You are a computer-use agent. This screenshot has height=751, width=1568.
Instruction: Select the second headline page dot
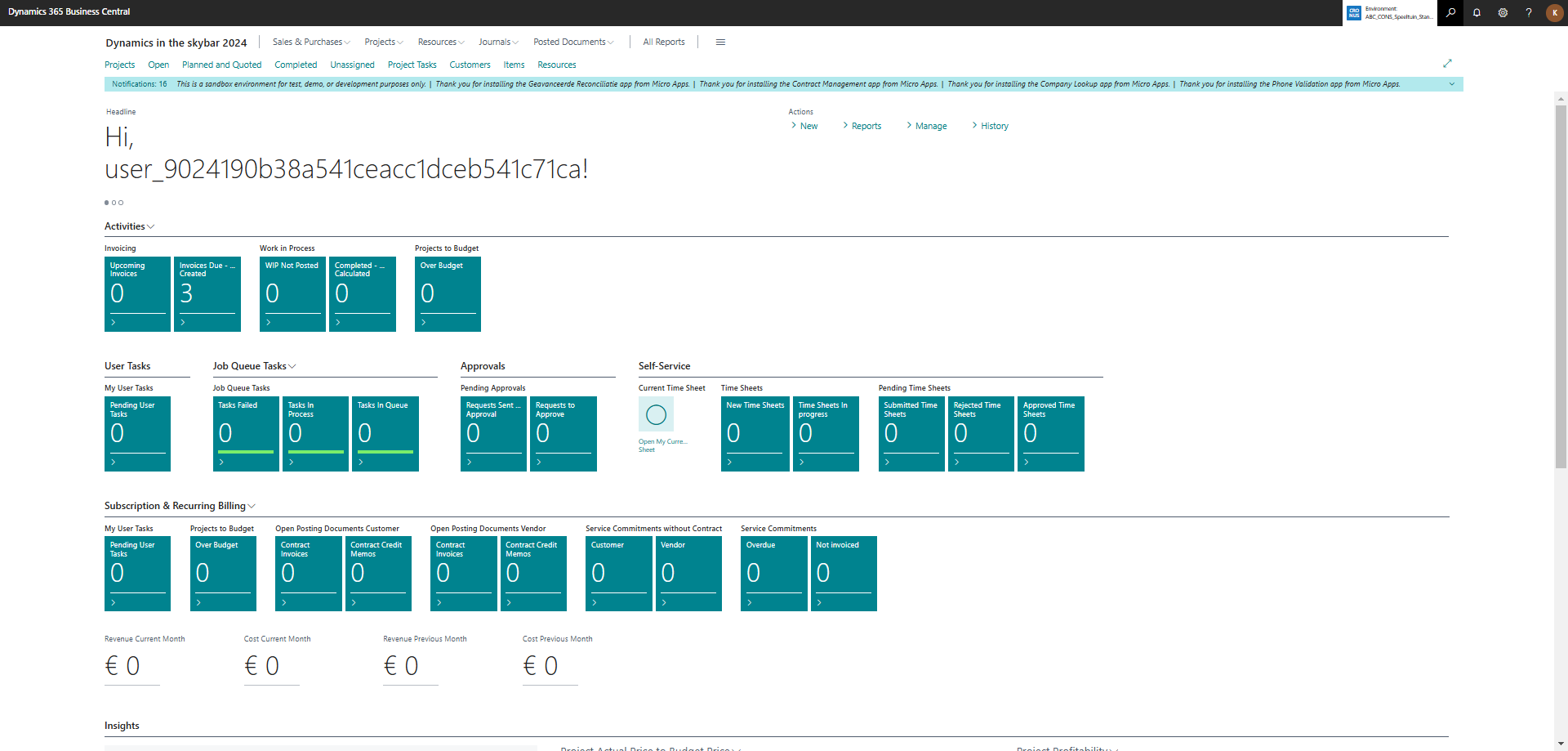114,203
